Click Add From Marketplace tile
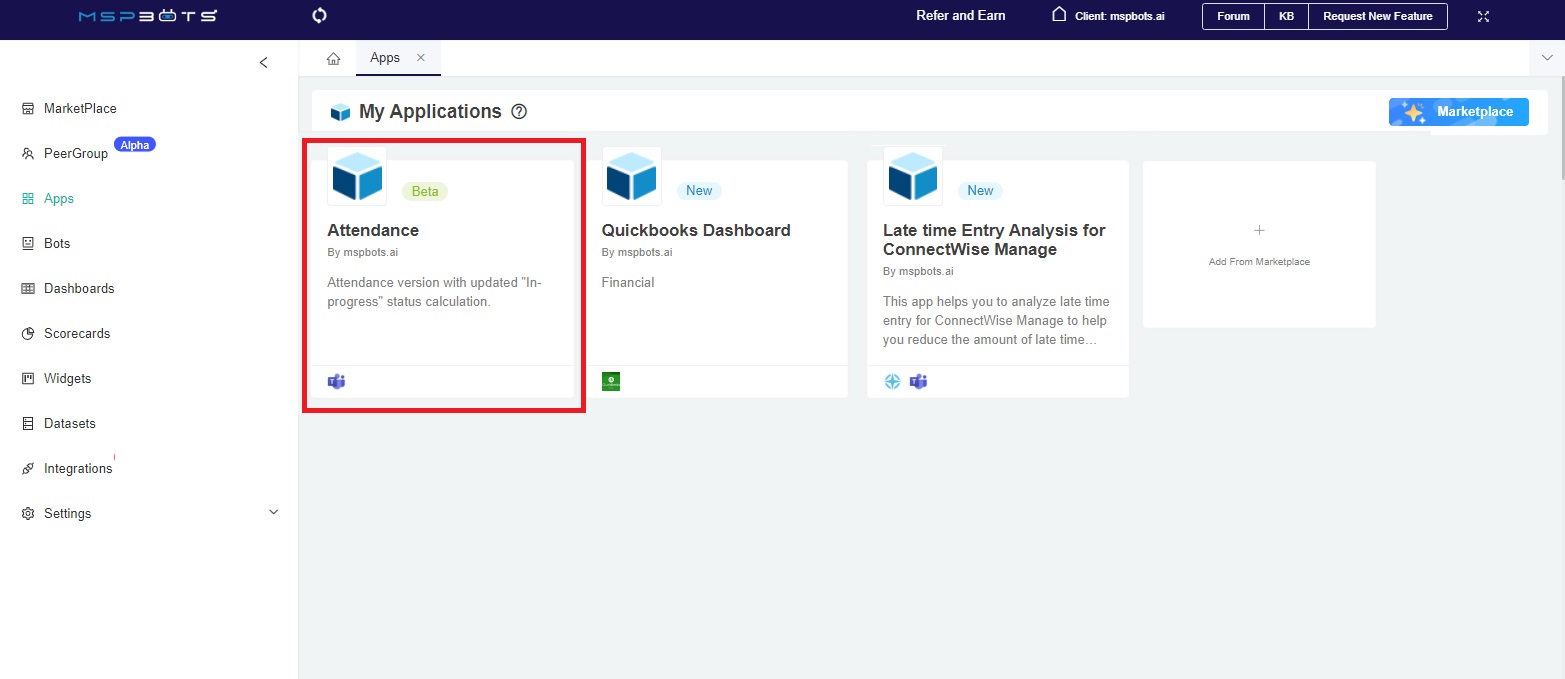The image size is (1565, 679). click(1259, 245)
